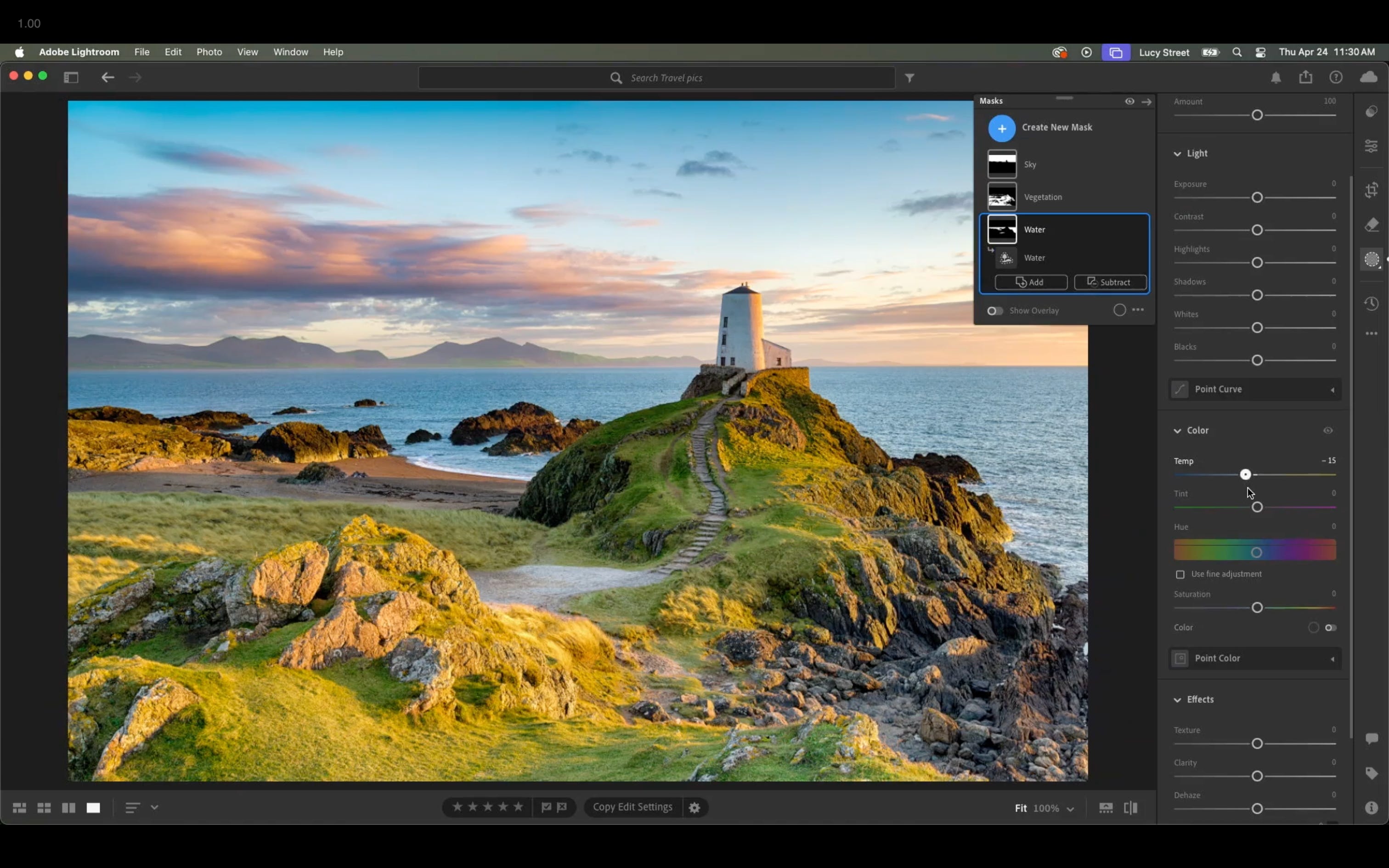This screenshot has height=868, width=1389.
Task: Open the Crop and rotate tool
Action: click(x=1371, y=190)
